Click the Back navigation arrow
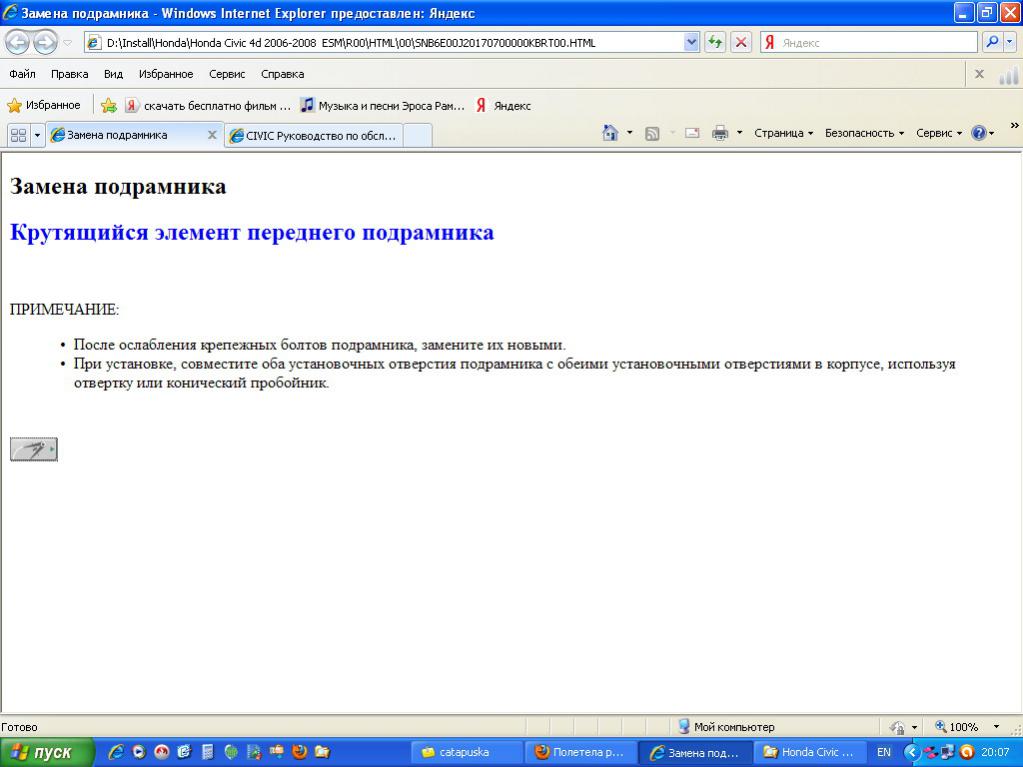Viewport: 1023px width, 767px height. (18, 42)
